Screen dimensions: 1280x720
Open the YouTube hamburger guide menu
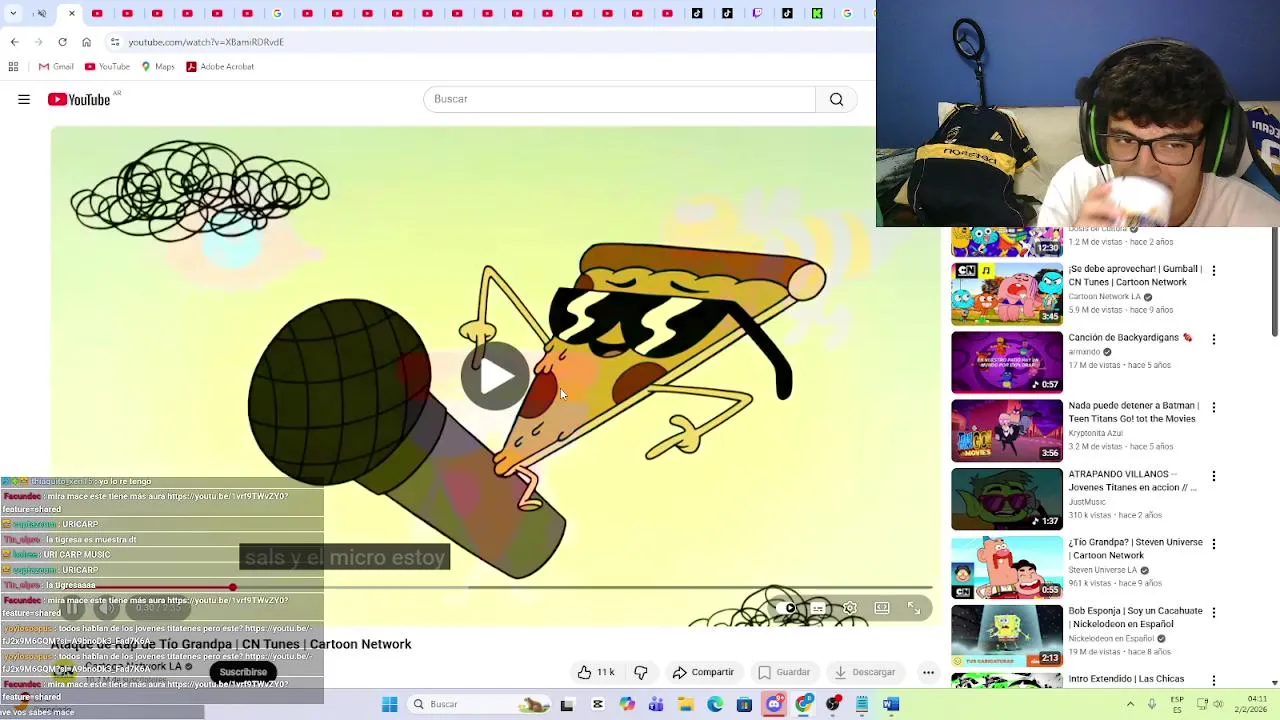pyautogui.click(x=24, y=99)
